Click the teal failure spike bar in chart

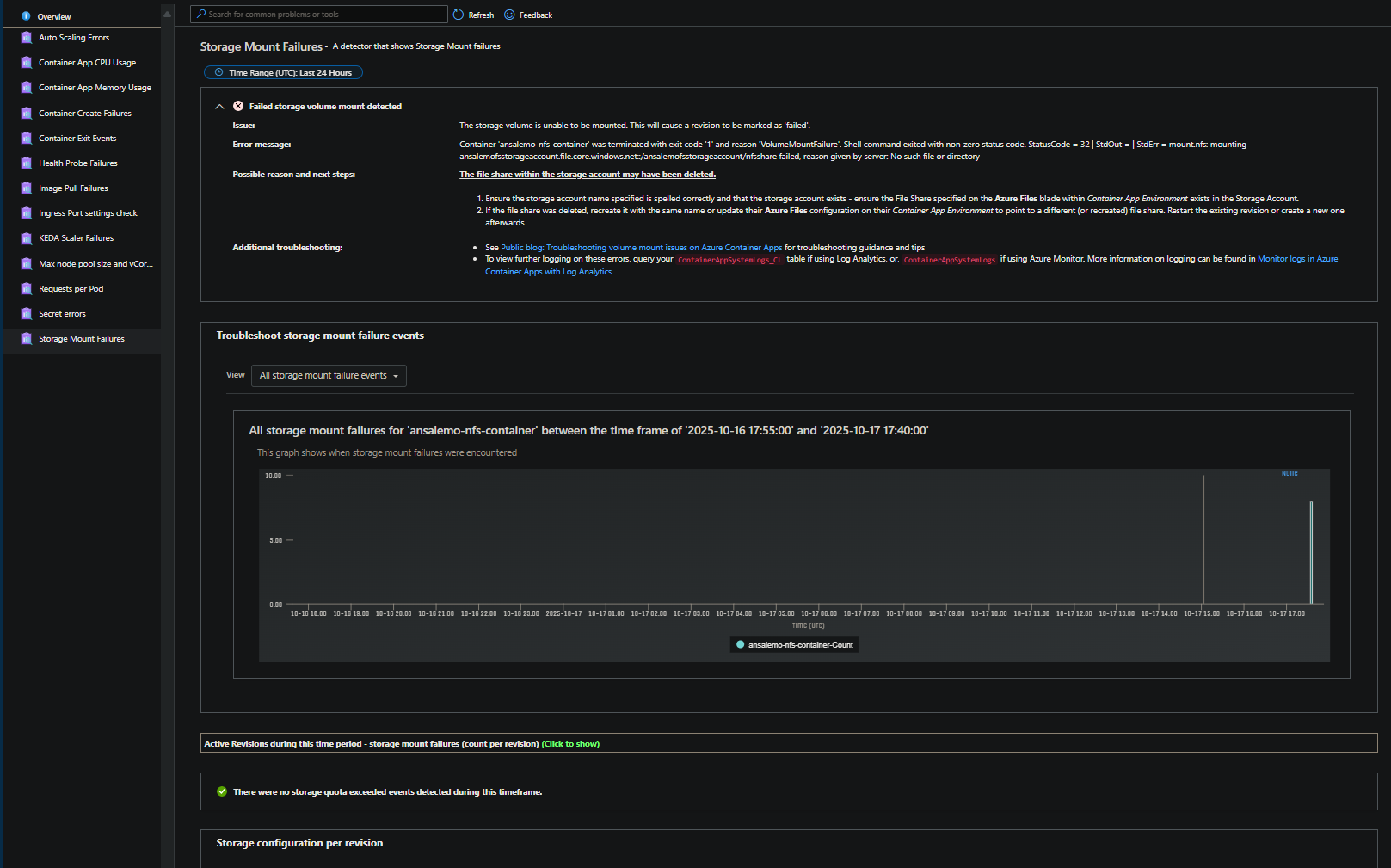[x=1311, y=551]
